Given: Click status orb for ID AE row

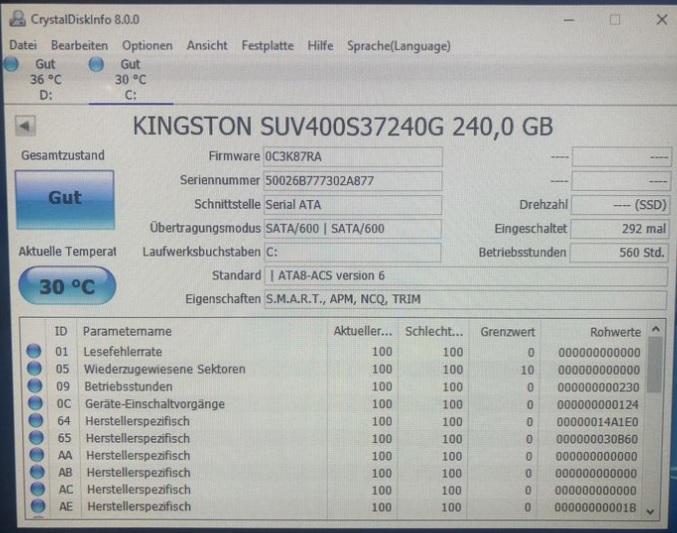Looking at the screenshot, I should pos(38,506).
